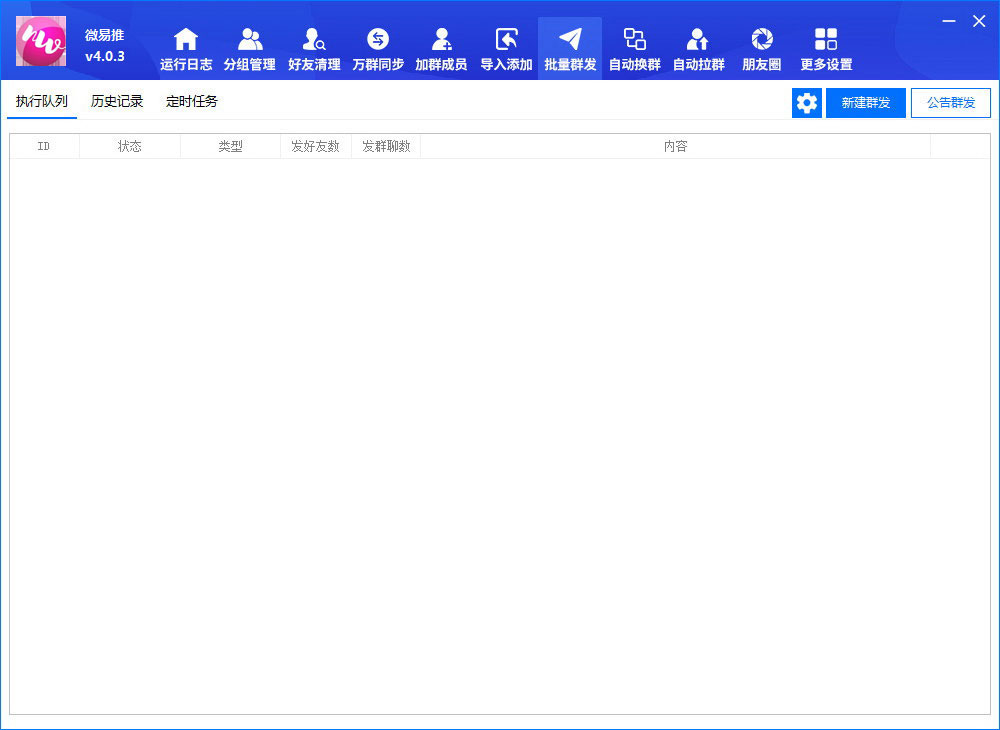Open 更多设置 grid icon

coord(826,40)
